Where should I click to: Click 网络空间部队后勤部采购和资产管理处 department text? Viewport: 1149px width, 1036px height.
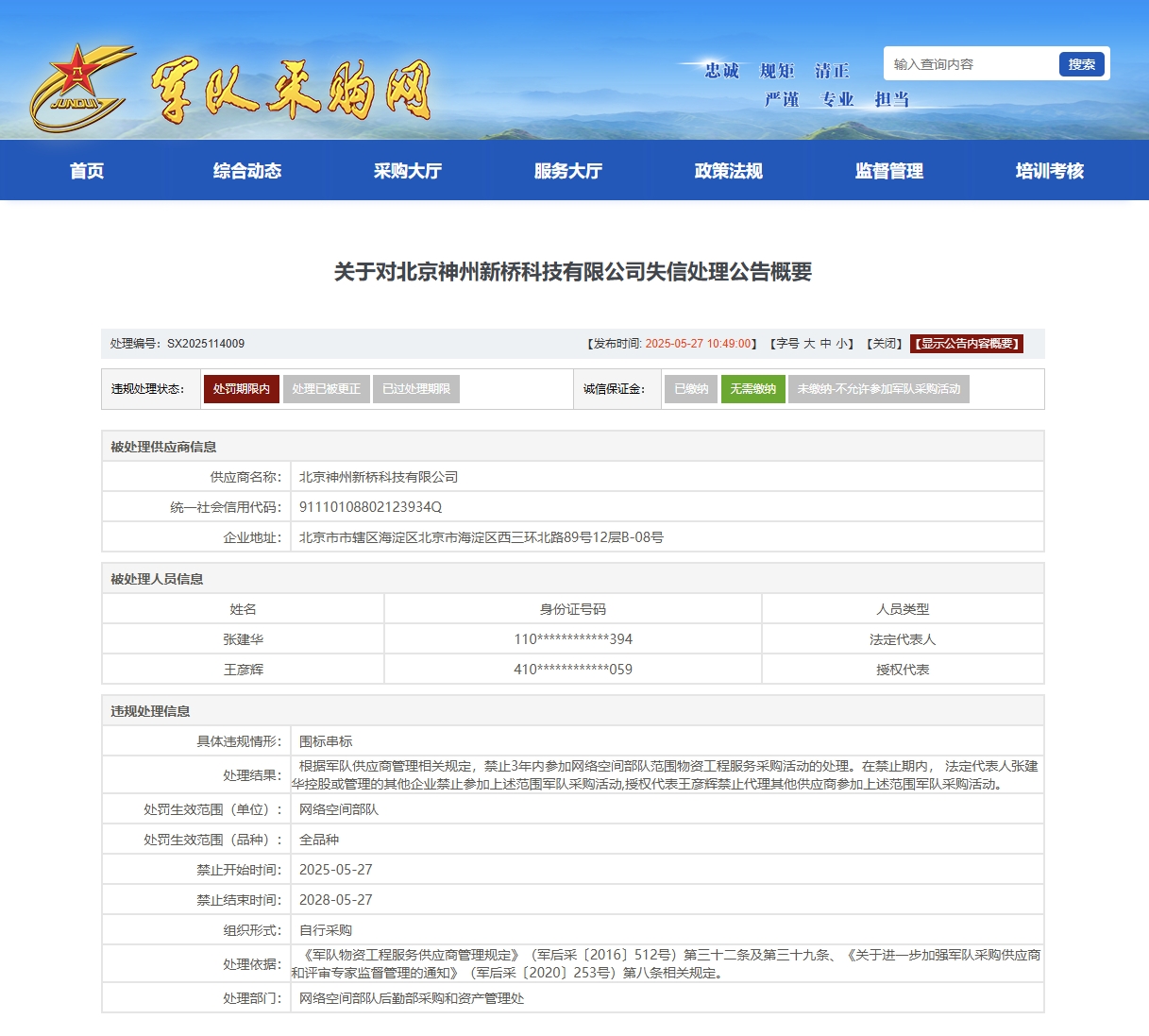412,998
